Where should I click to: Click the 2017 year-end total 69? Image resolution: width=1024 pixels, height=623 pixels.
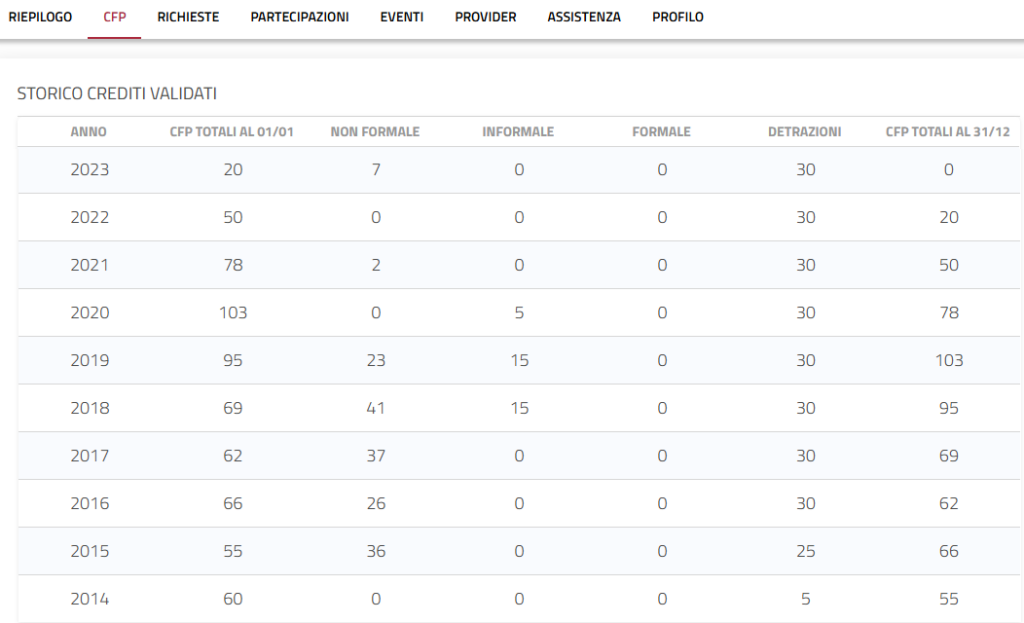949,456
